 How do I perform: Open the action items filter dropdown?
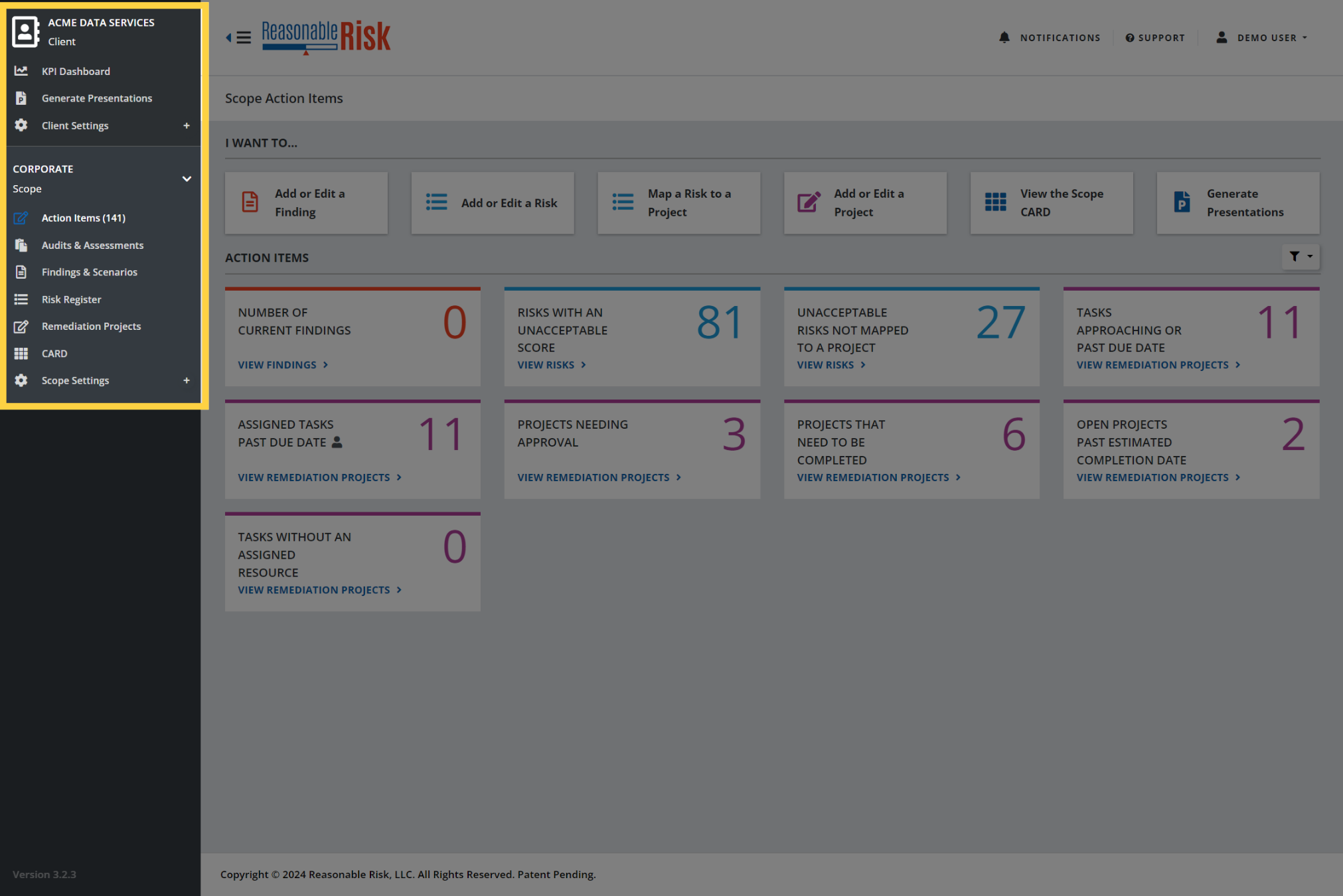(1300, 256)
